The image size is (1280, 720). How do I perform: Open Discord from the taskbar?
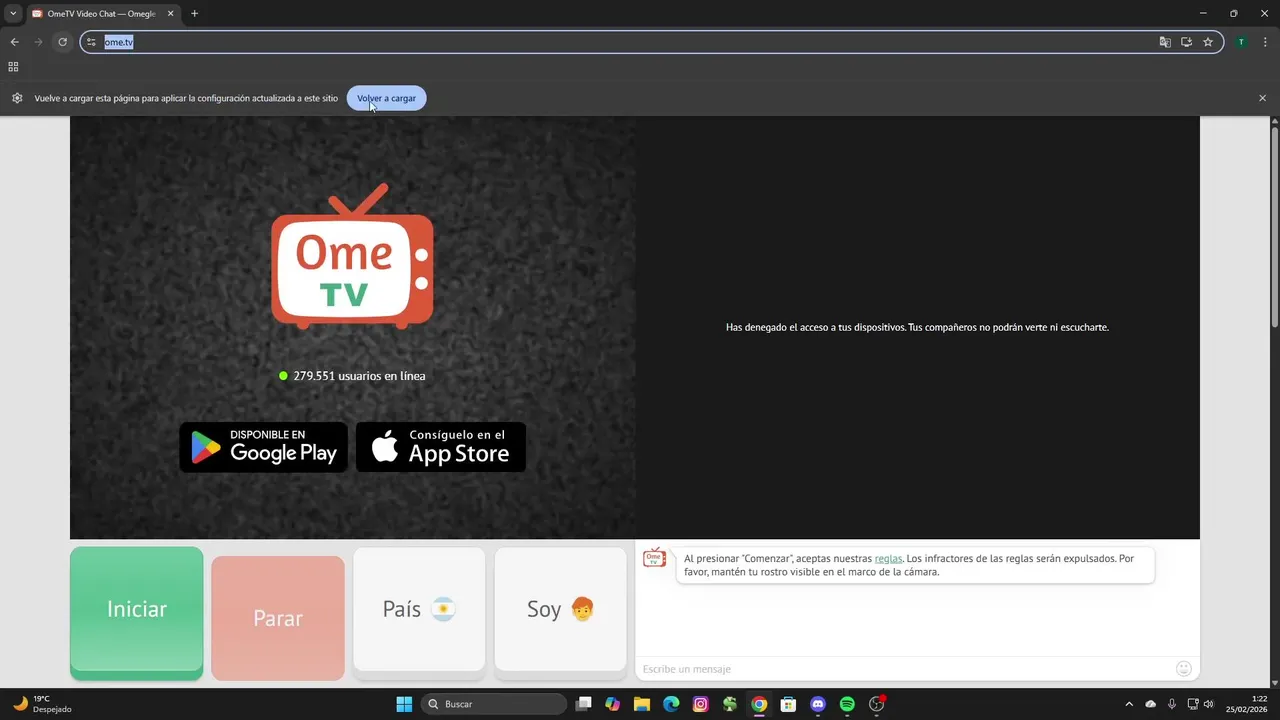pyautogui.click(x=818, y=704)
